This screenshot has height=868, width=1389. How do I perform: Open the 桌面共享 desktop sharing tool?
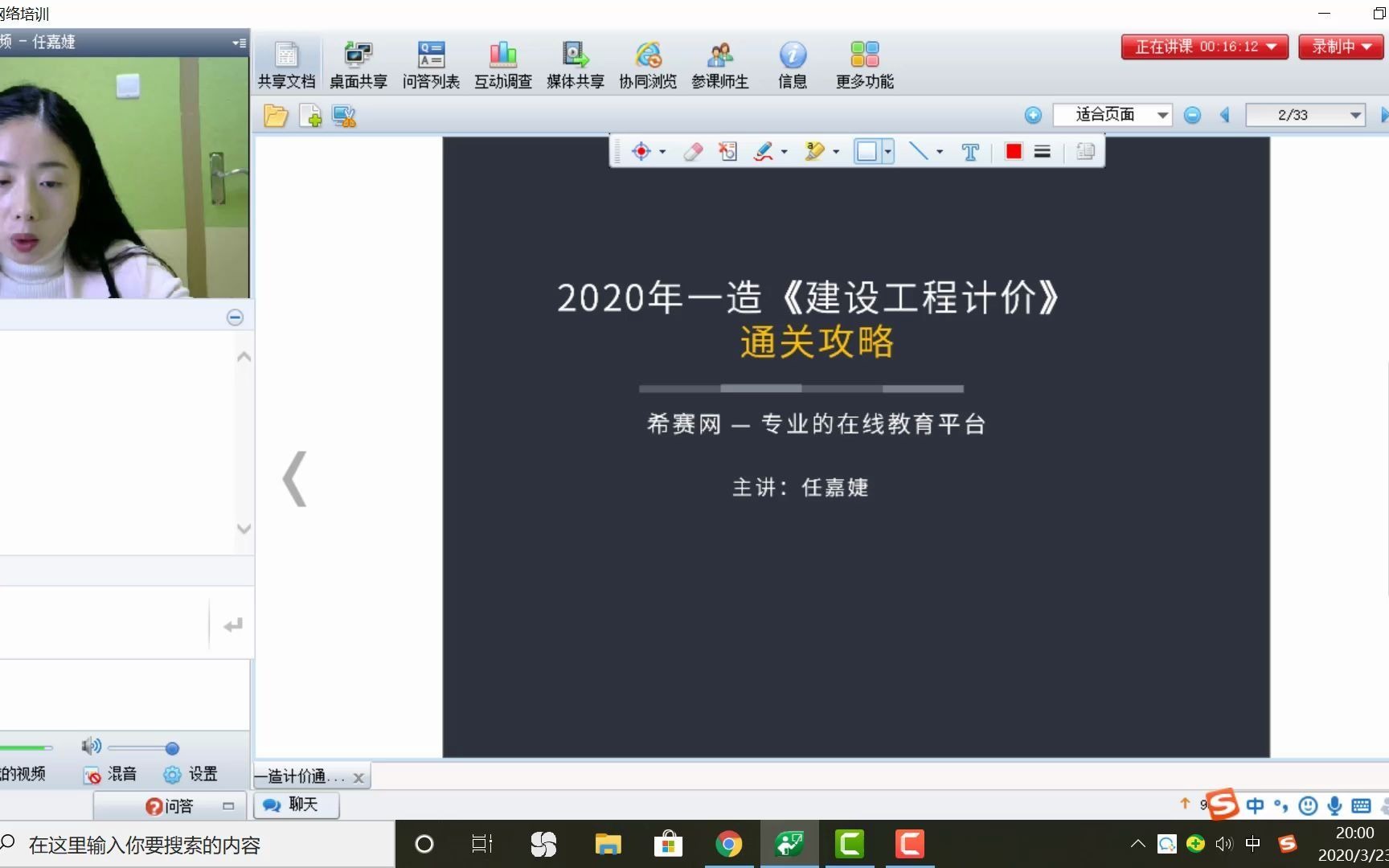[359, 65]
